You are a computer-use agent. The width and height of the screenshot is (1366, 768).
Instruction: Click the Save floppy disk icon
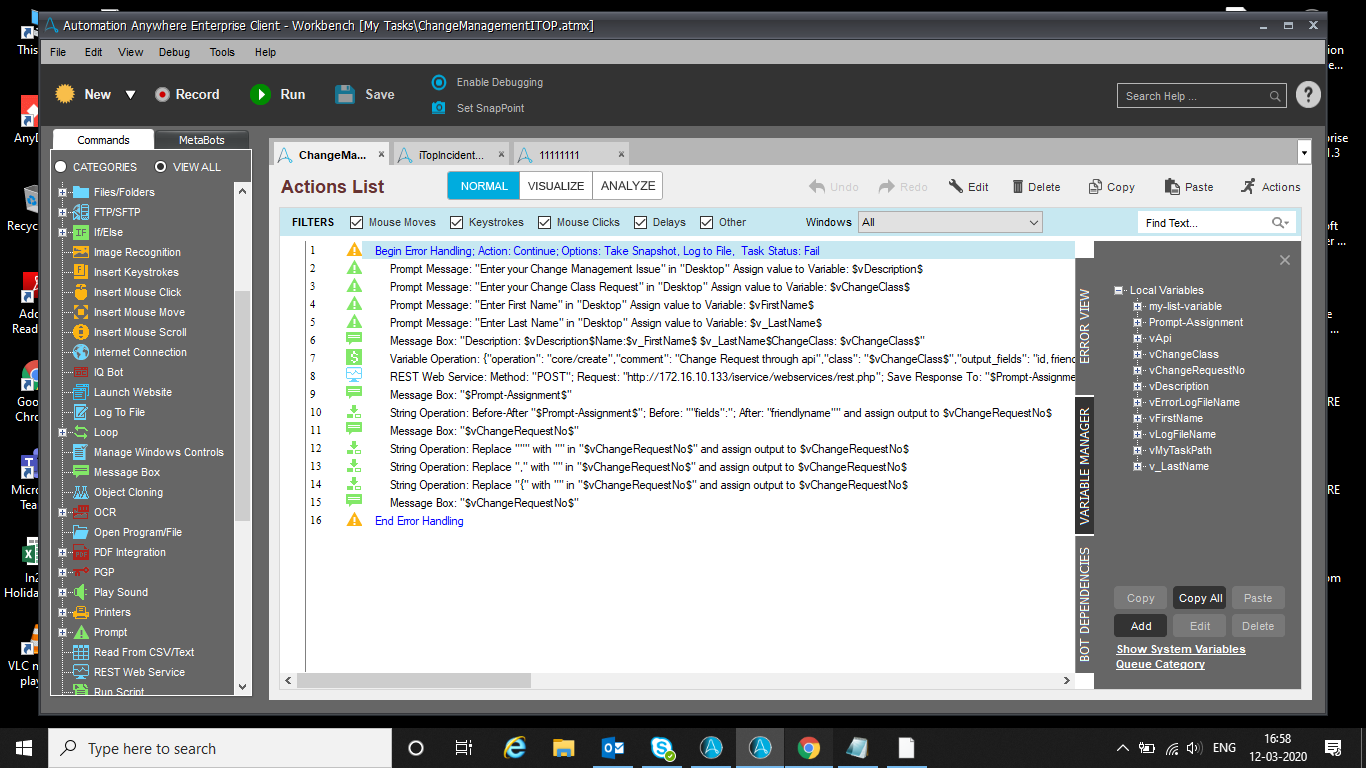[x=345, y=94]
